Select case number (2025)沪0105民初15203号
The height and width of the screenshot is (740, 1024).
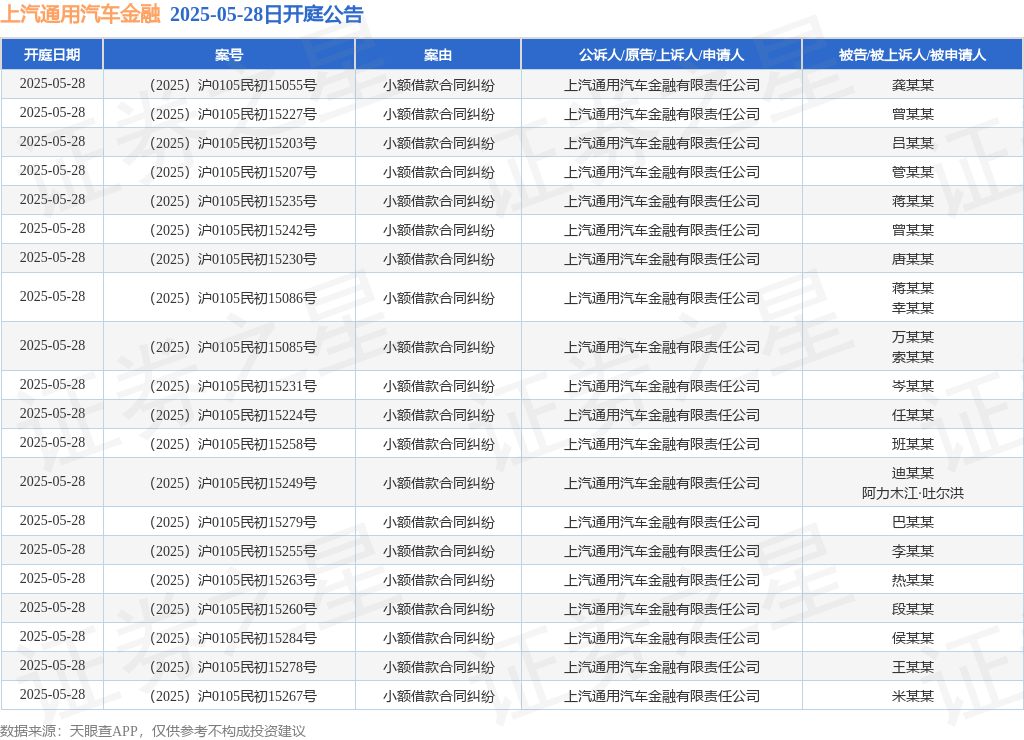click(233, 143)
